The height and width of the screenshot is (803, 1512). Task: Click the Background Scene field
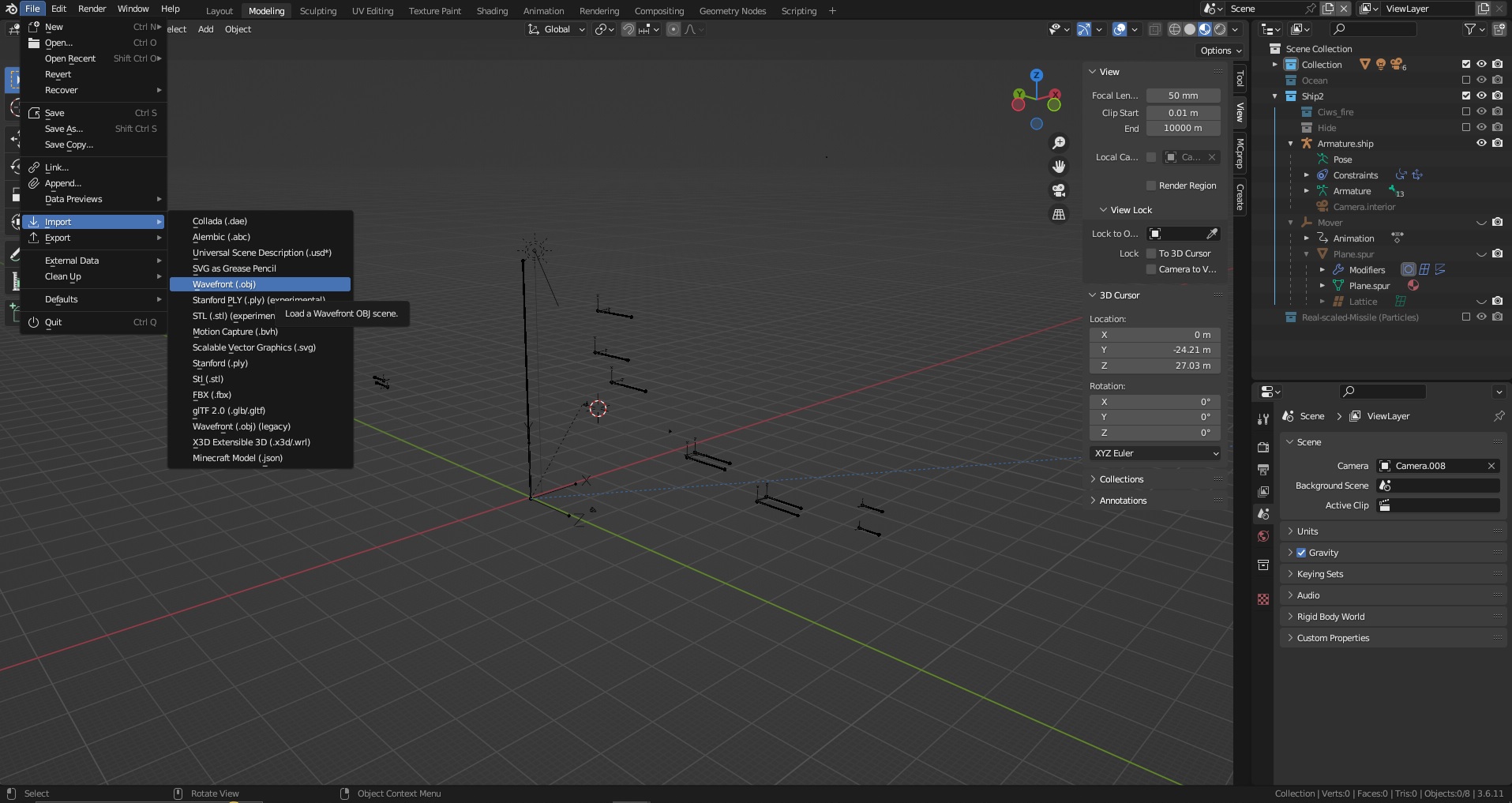pyautogui.click(x=1438, y=486)
